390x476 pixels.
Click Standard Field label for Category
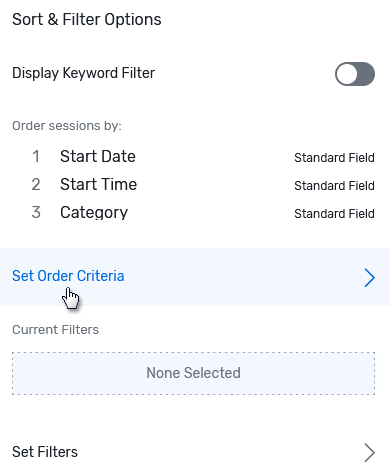[334, 214]
